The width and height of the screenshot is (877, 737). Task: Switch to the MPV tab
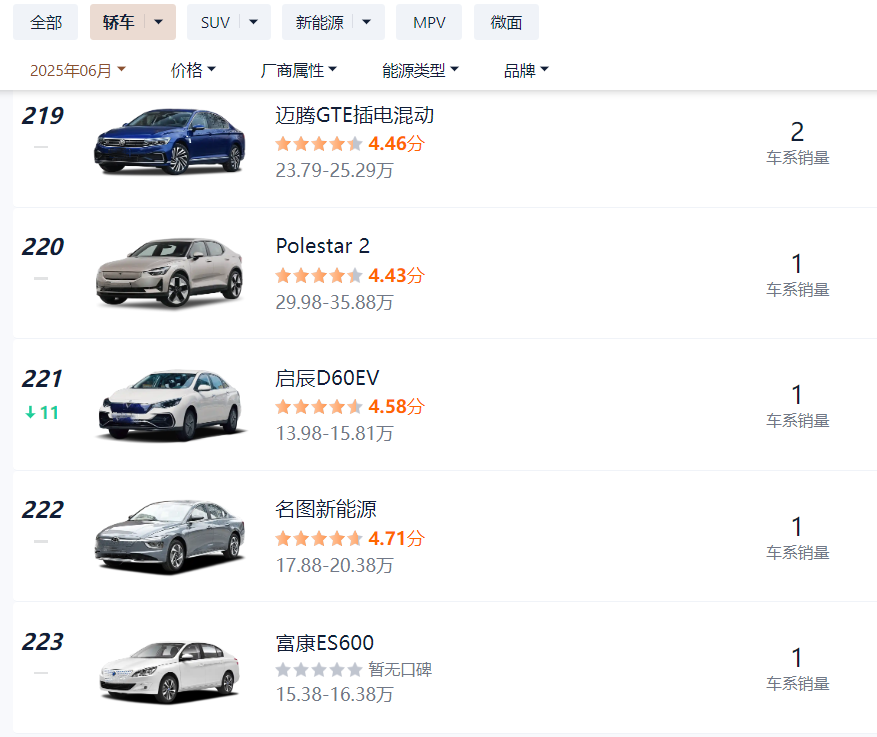pyautogui.click(x=429, y=22)
